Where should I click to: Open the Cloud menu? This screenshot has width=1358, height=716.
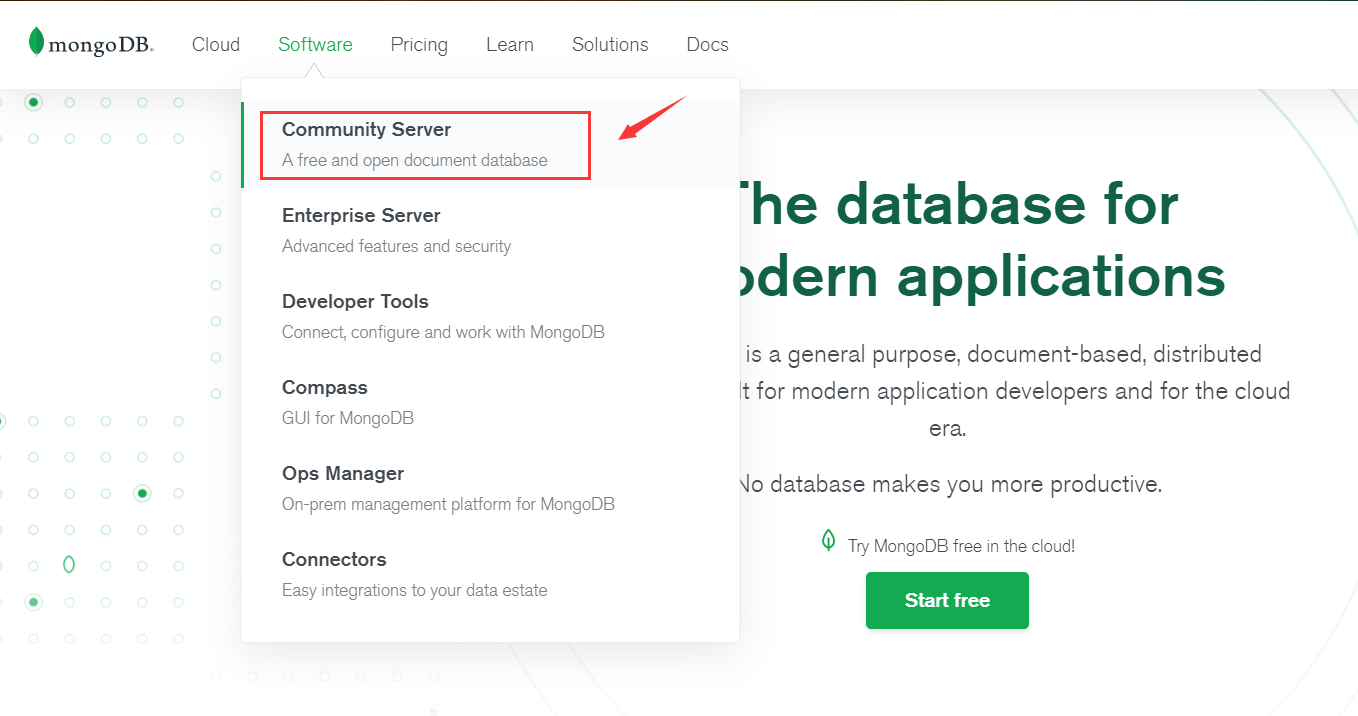coord(216,44)
